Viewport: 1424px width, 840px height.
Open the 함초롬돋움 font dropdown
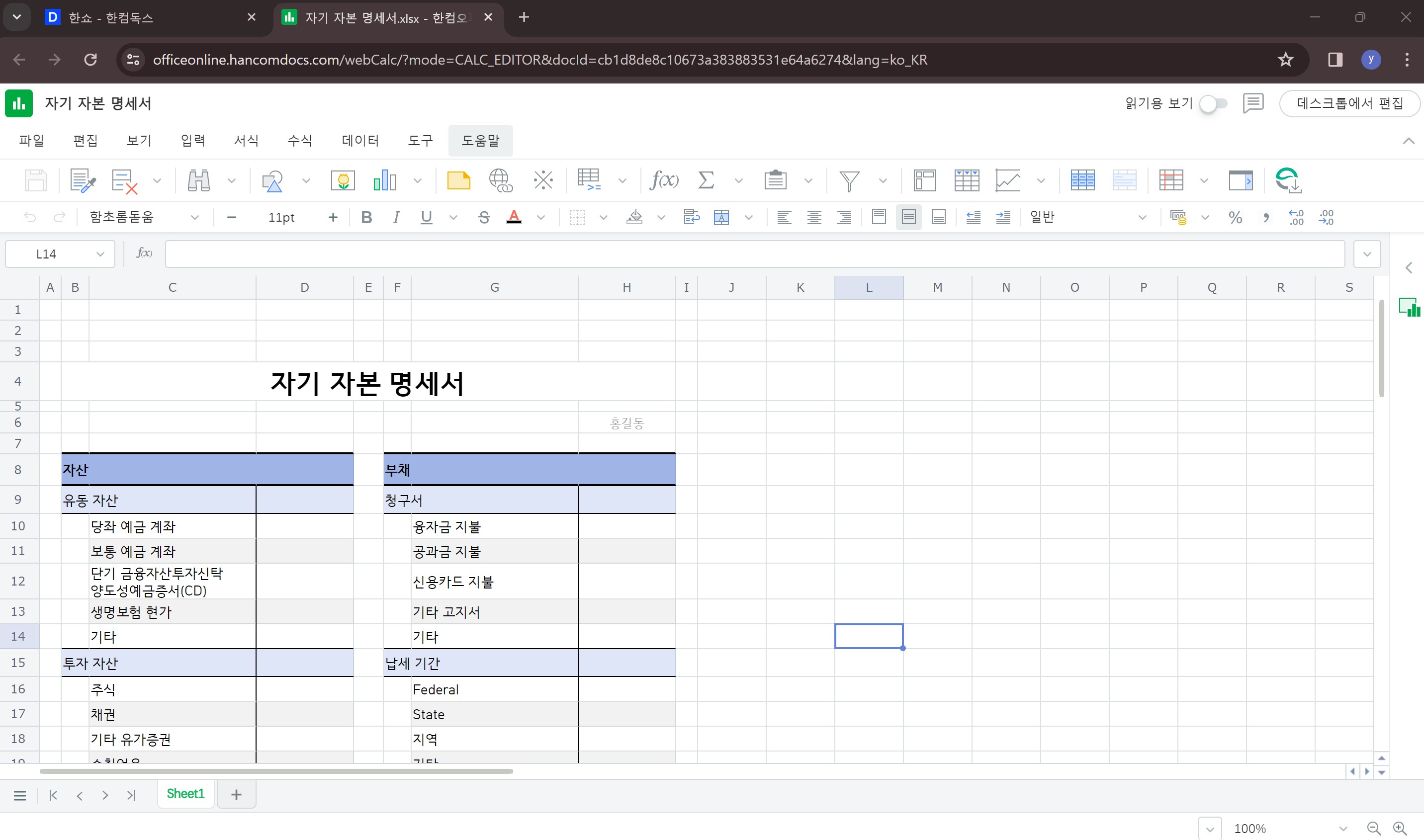click(194, 217)
